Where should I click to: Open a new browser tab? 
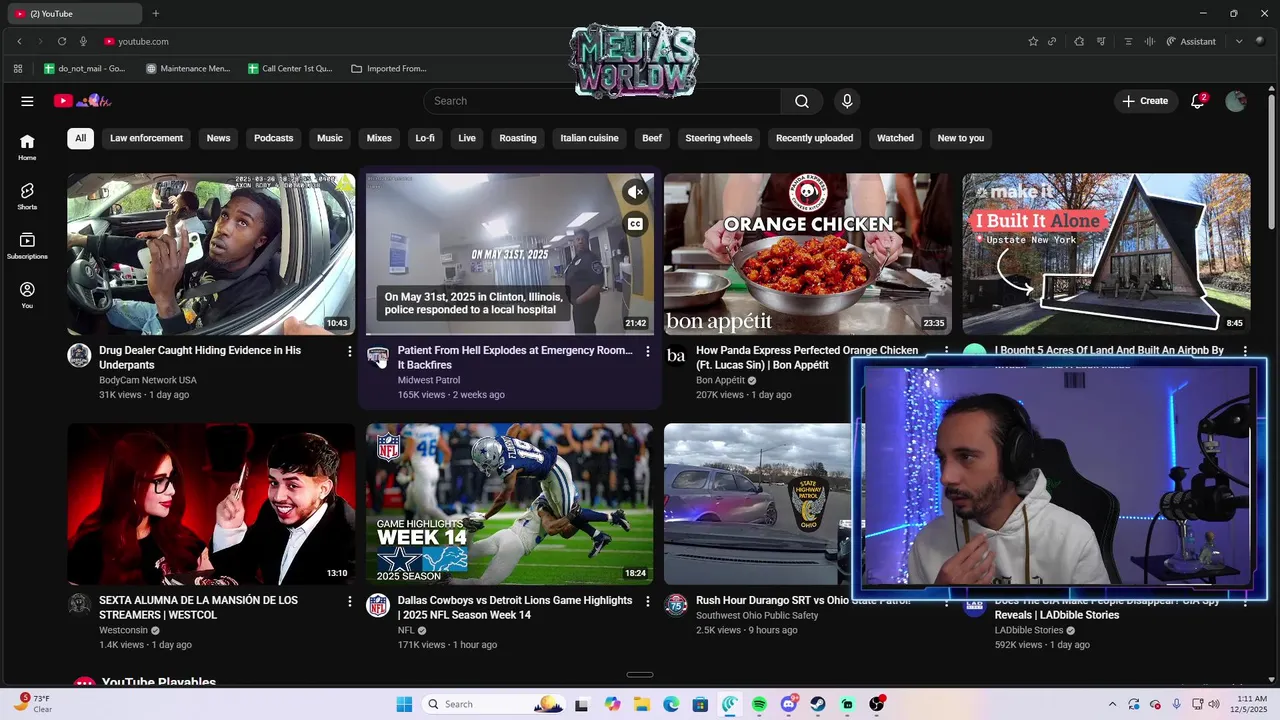(155, 14)
